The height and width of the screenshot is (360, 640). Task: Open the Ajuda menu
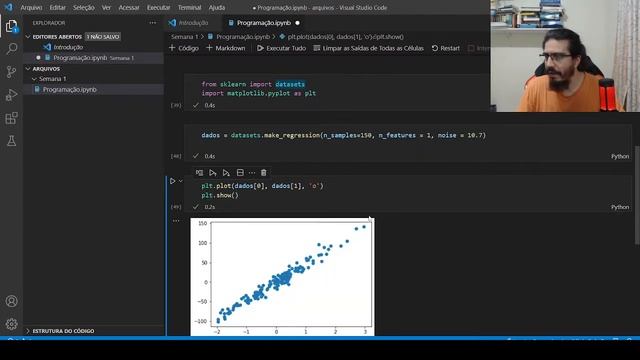coord(217,7)
